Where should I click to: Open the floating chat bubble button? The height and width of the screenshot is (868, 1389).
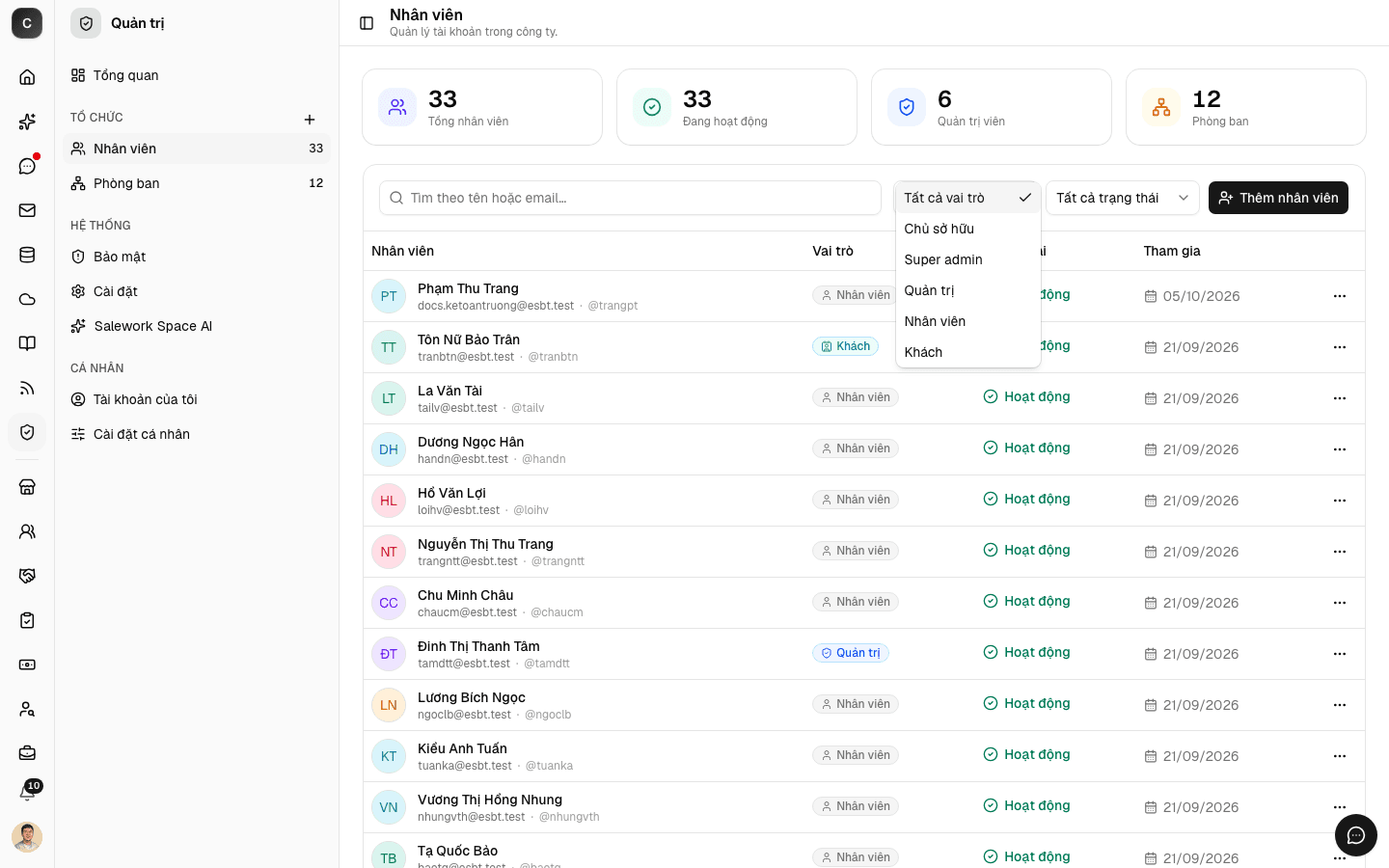click(x=1356, y=835)
